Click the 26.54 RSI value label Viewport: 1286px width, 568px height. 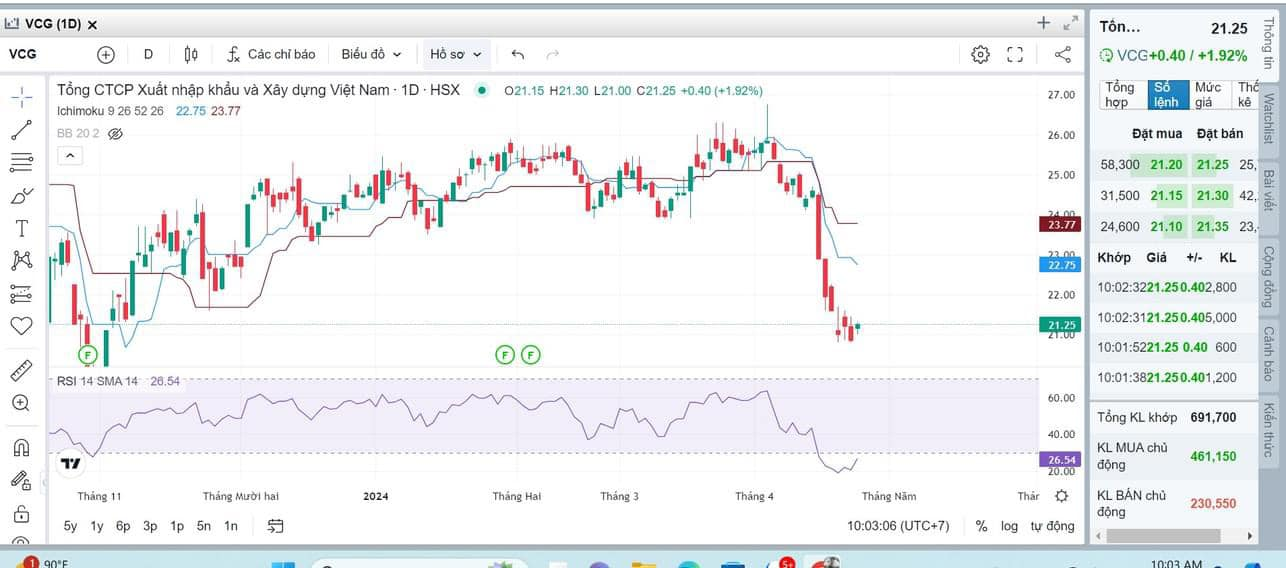coord(1059,460)
